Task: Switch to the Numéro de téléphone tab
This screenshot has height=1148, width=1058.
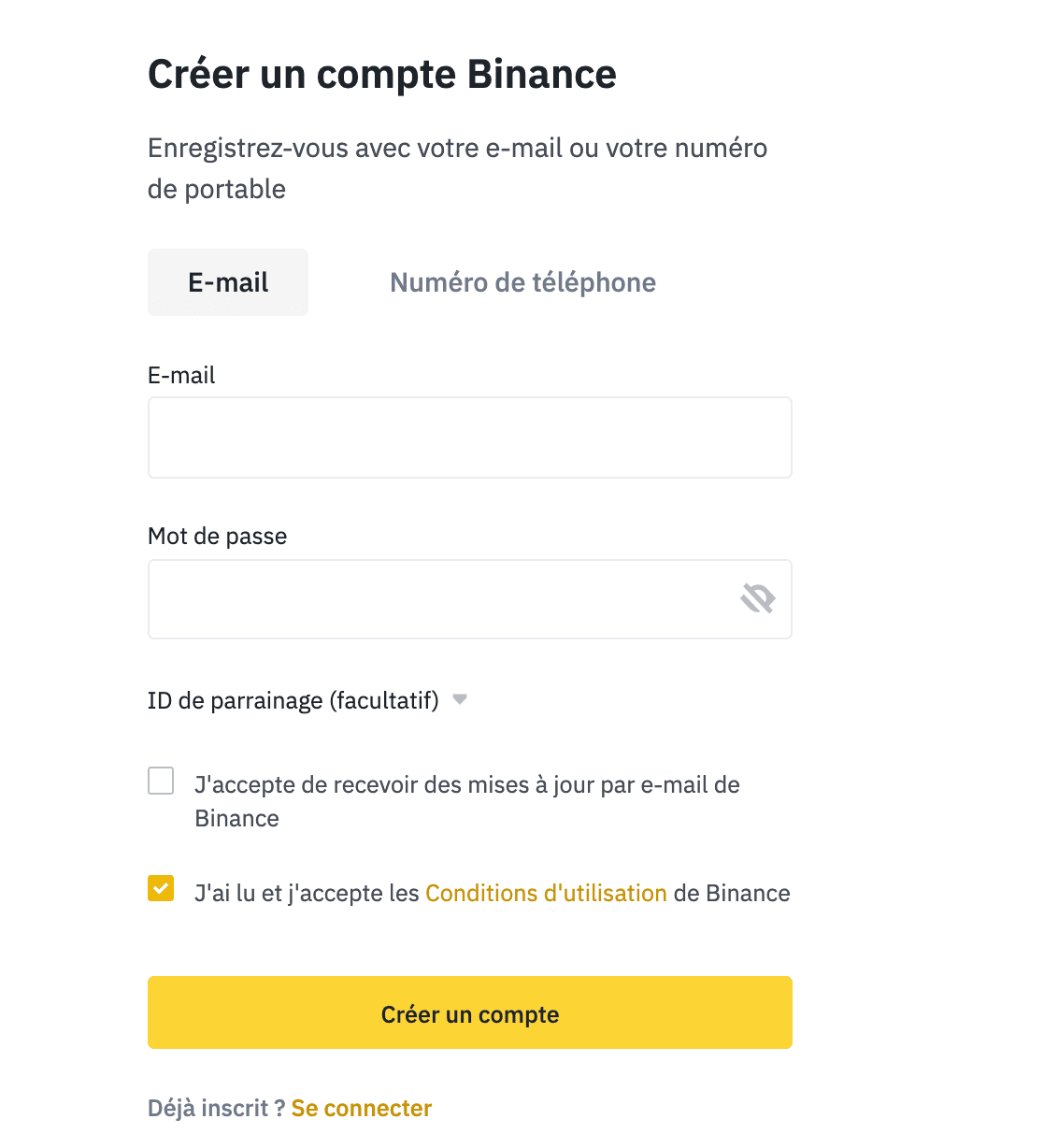Action: click(522, 282)
